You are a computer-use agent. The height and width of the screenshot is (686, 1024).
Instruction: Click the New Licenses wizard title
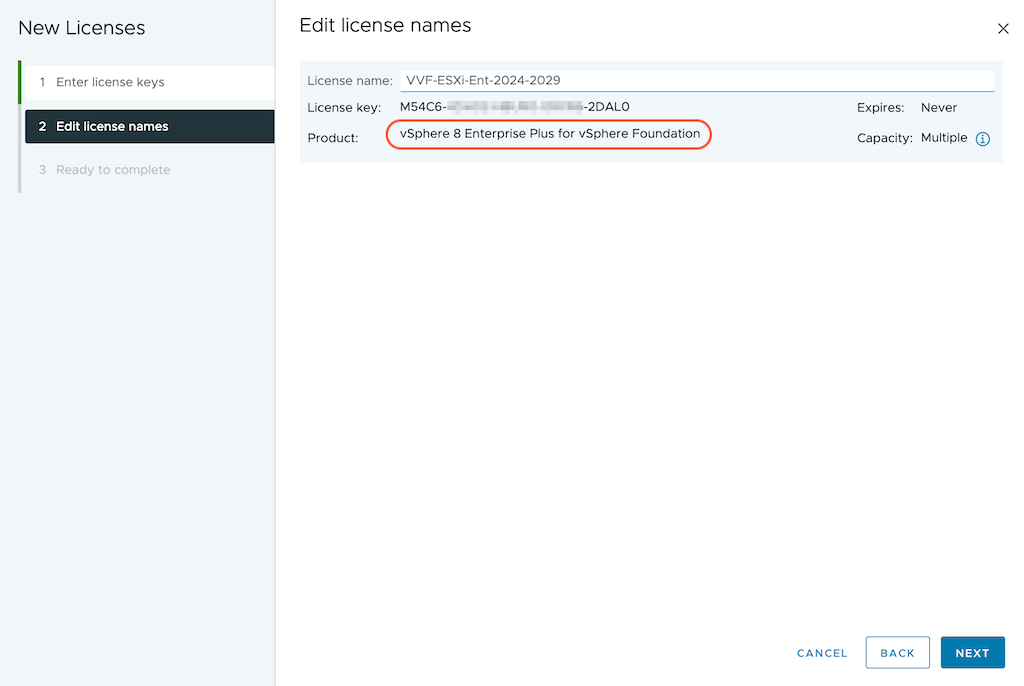82,28
